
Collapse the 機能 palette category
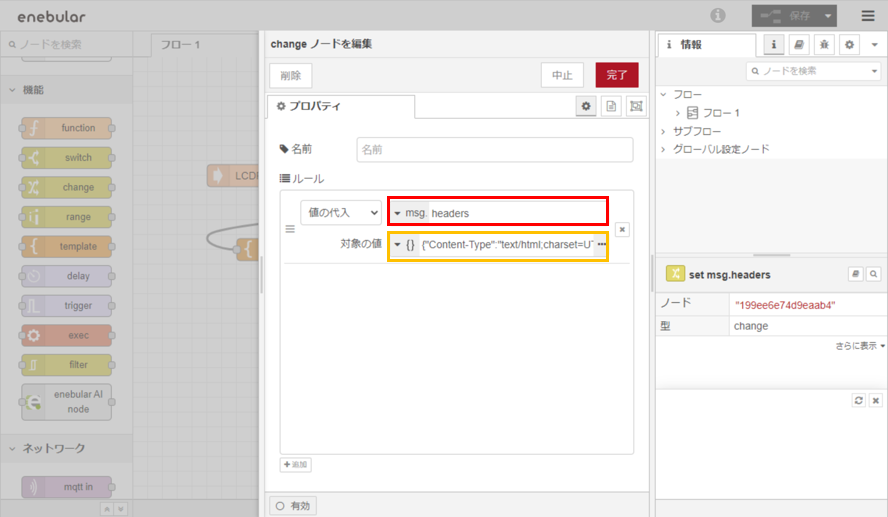67,89
